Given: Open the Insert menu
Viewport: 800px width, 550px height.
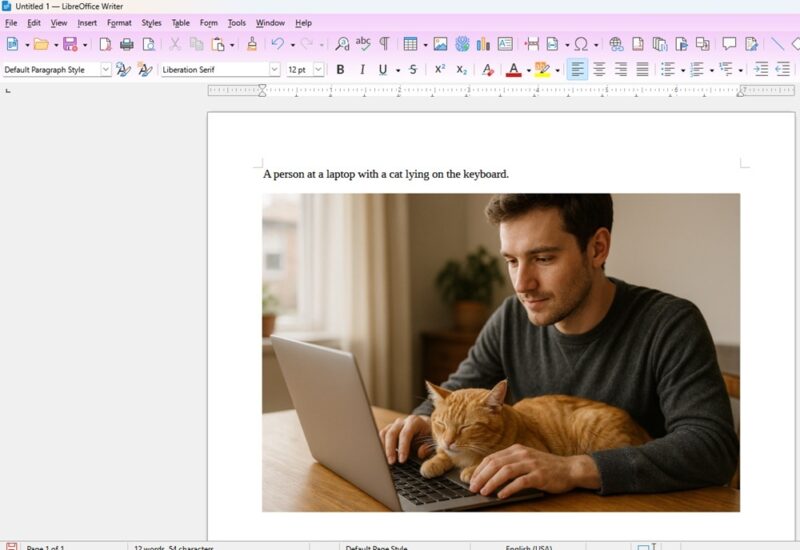Looking at the screenshot, I should click(x=87, y=23).
